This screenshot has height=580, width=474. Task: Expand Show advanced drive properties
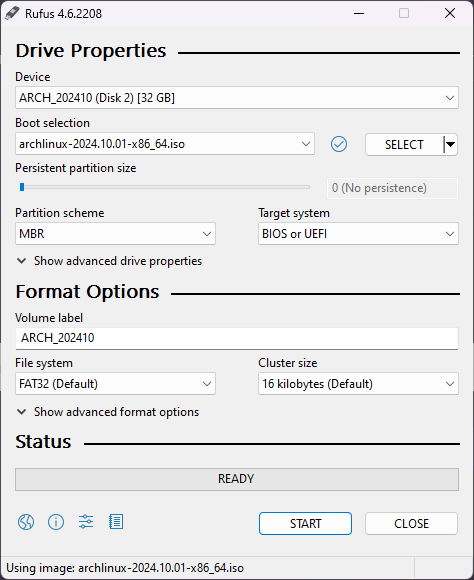click(x=110, y=261)
